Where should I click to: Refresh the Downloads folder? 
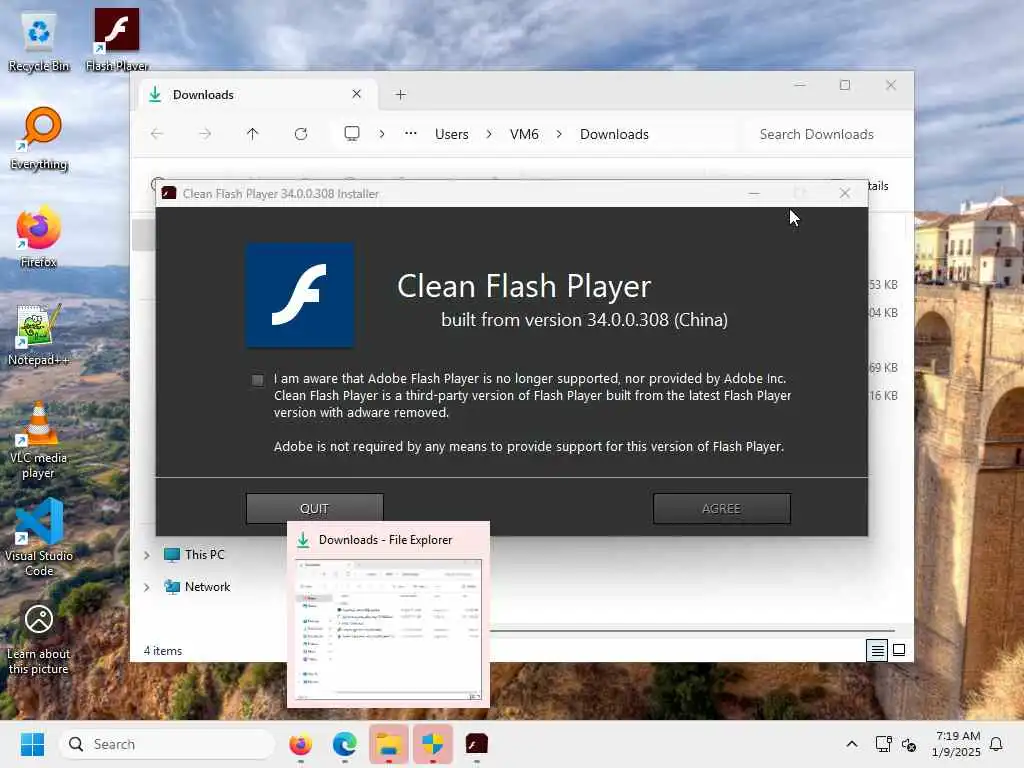coord(301,134)
